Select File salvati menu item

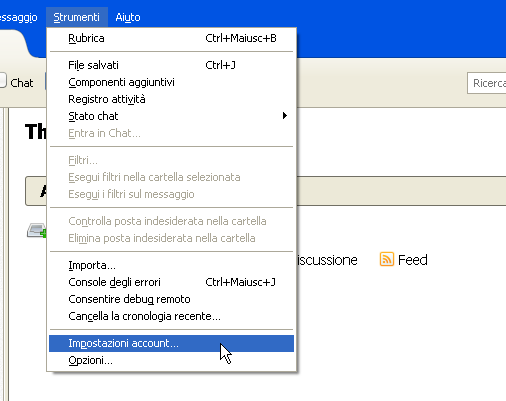tap(171, 65)
